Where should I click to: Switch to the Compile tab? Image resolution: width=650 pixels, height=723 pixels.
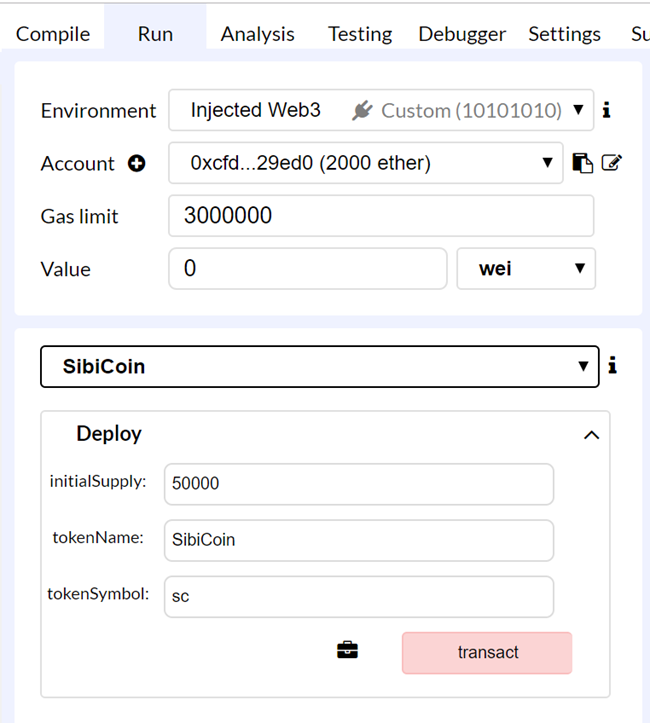point(53,34)
